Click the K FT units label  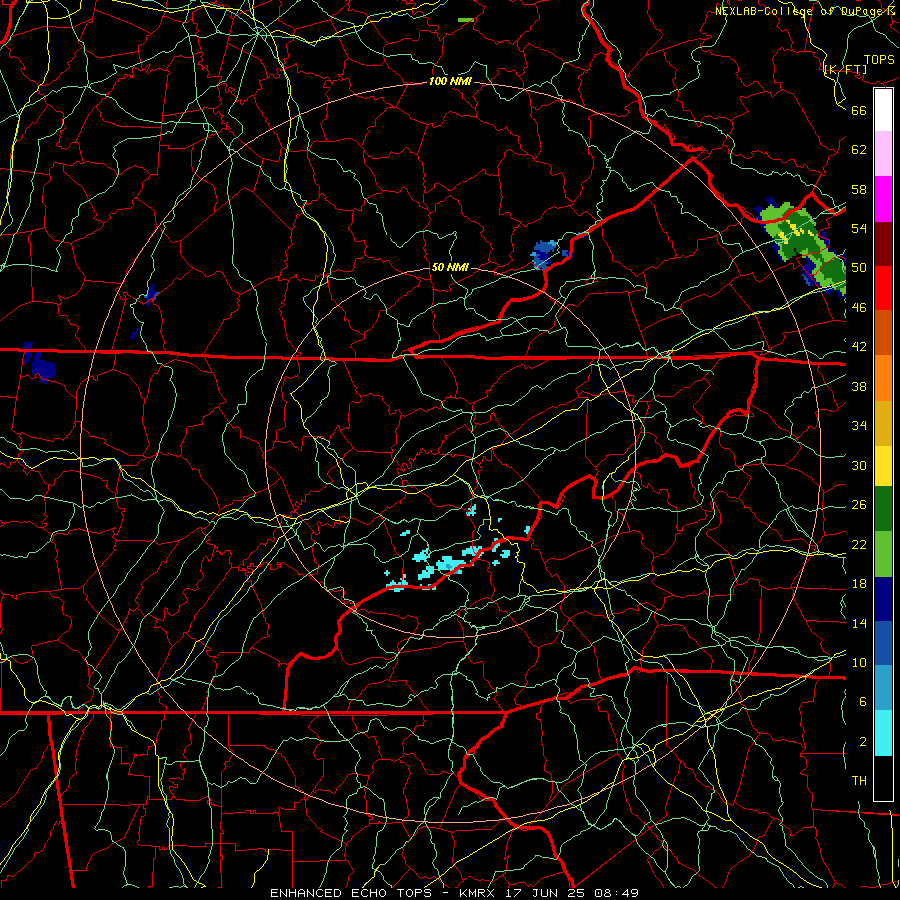point(845,69)
